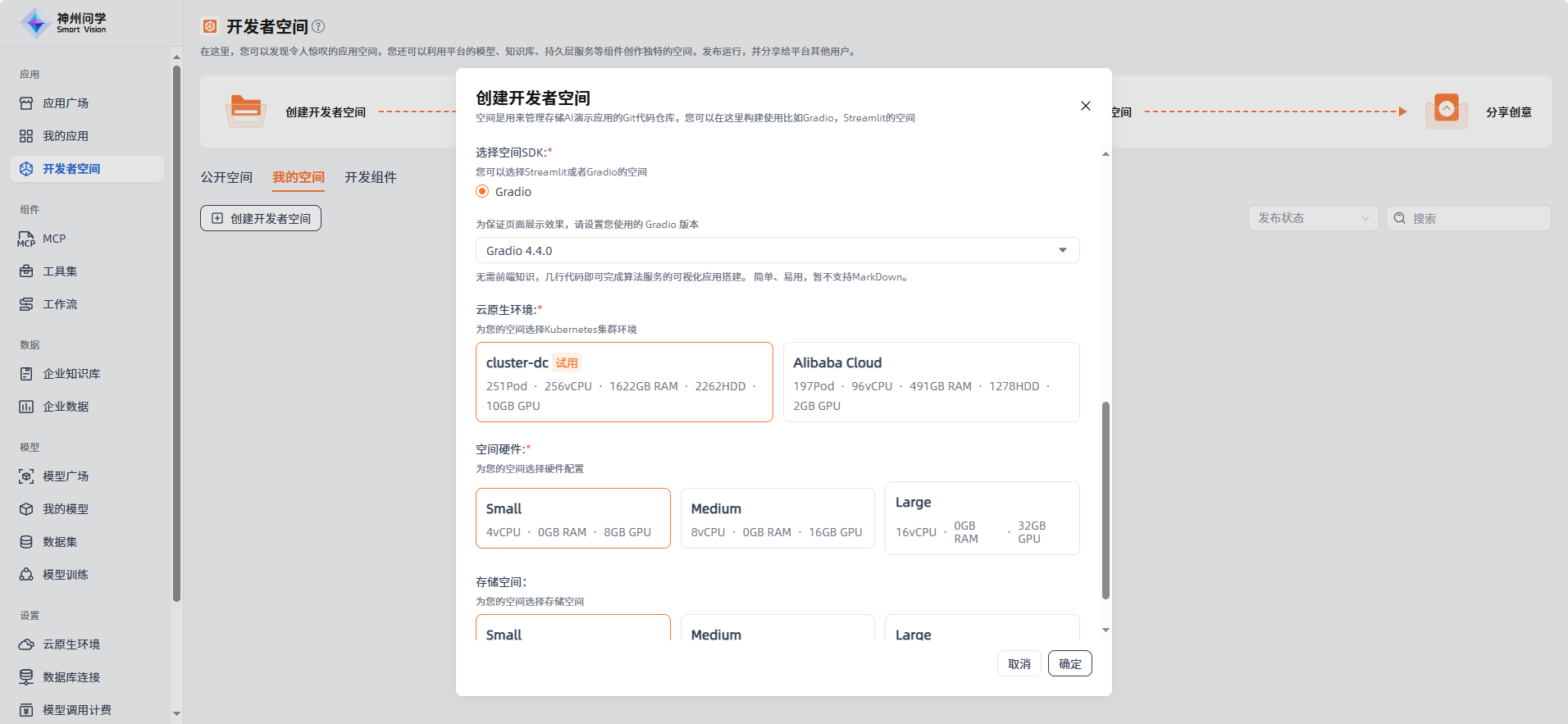Open 模型训练 icon in sidebar
Screen dimensions: 1568x724
coord(26,575)
